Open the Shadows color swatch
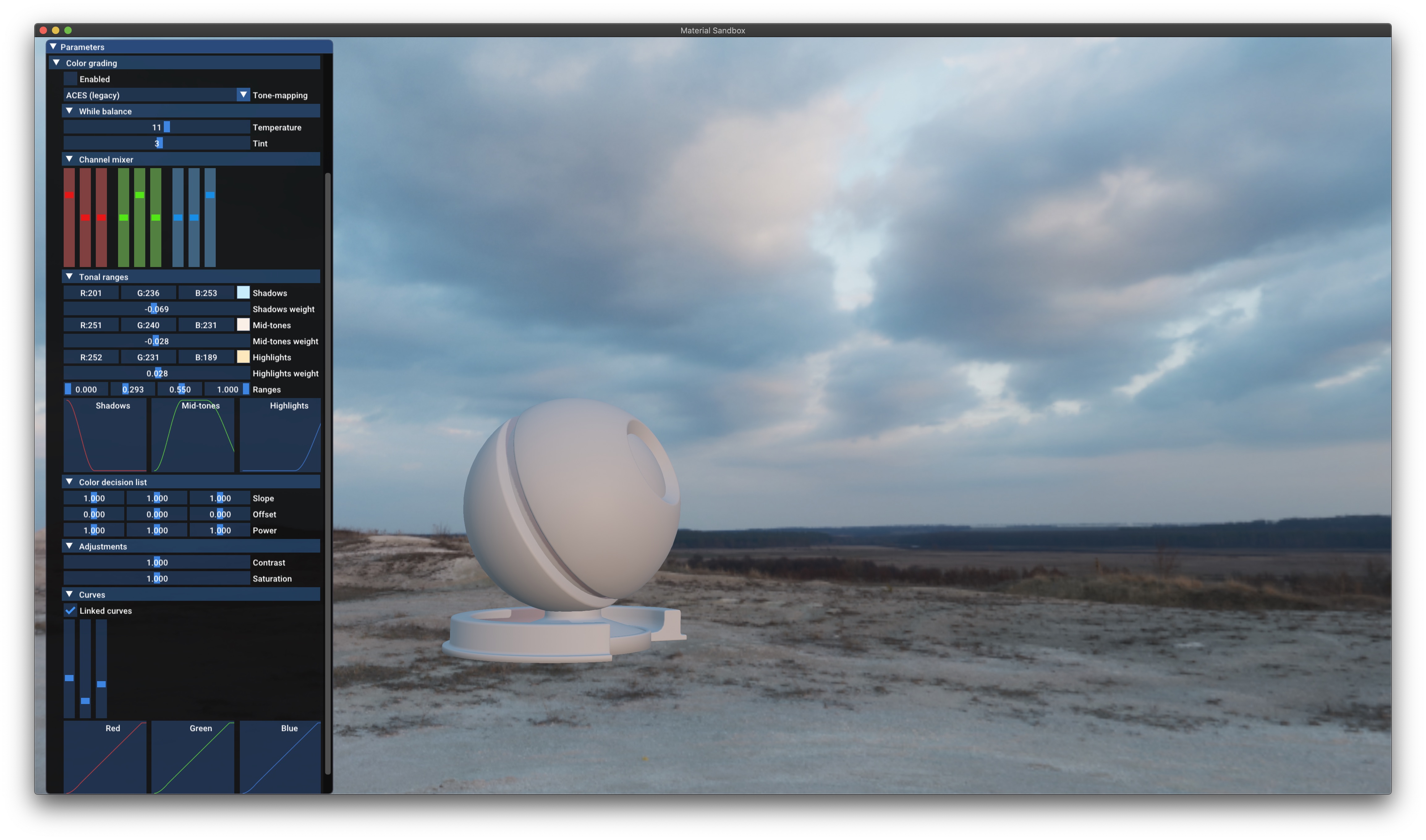The height and width of the screenshot is (840, 1426). [243, 293]
